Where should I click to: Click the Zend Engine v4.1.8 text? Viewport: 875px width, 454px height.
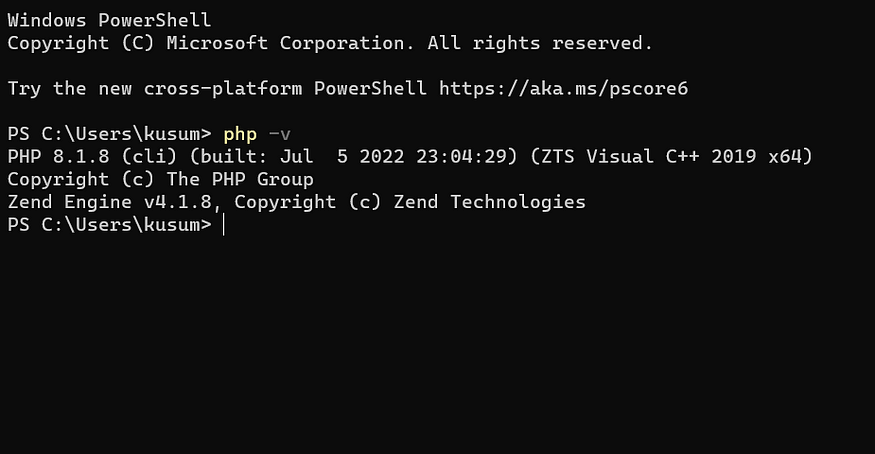tap(110, 202)
